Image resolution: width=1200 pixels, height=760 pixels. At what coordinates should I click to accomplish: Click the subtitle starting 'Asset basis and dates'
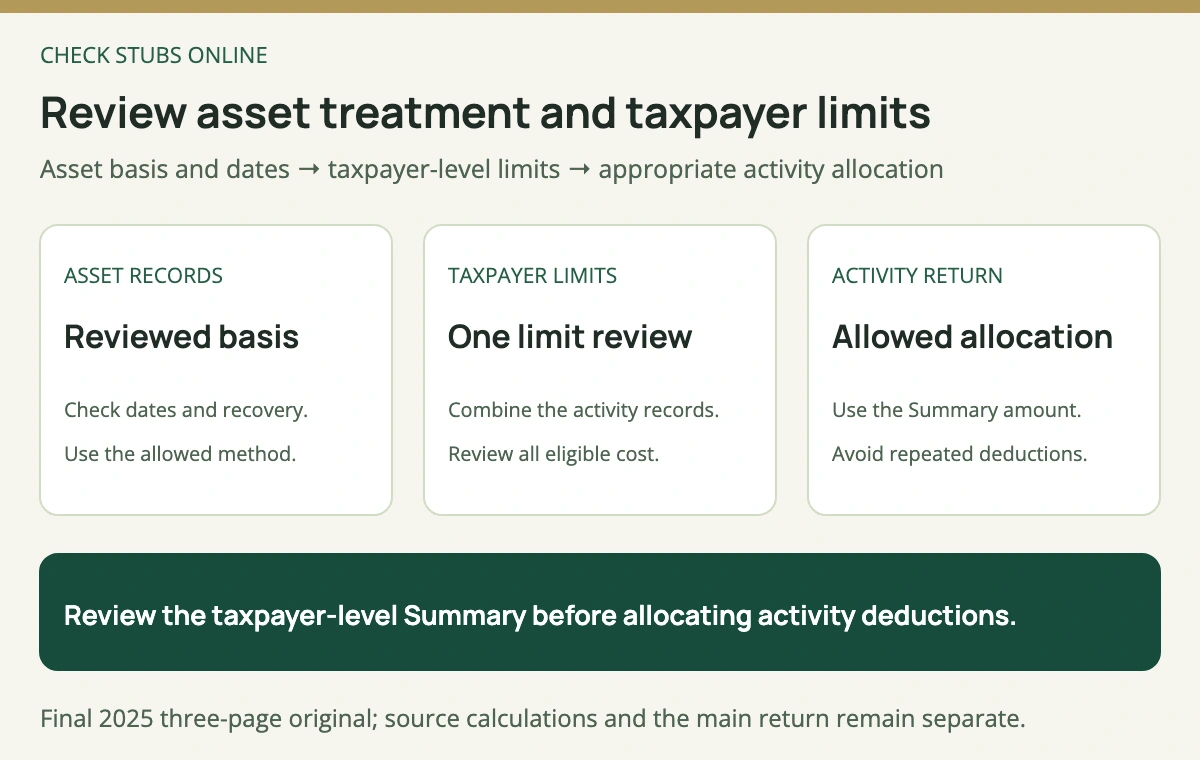coord(492,169)
